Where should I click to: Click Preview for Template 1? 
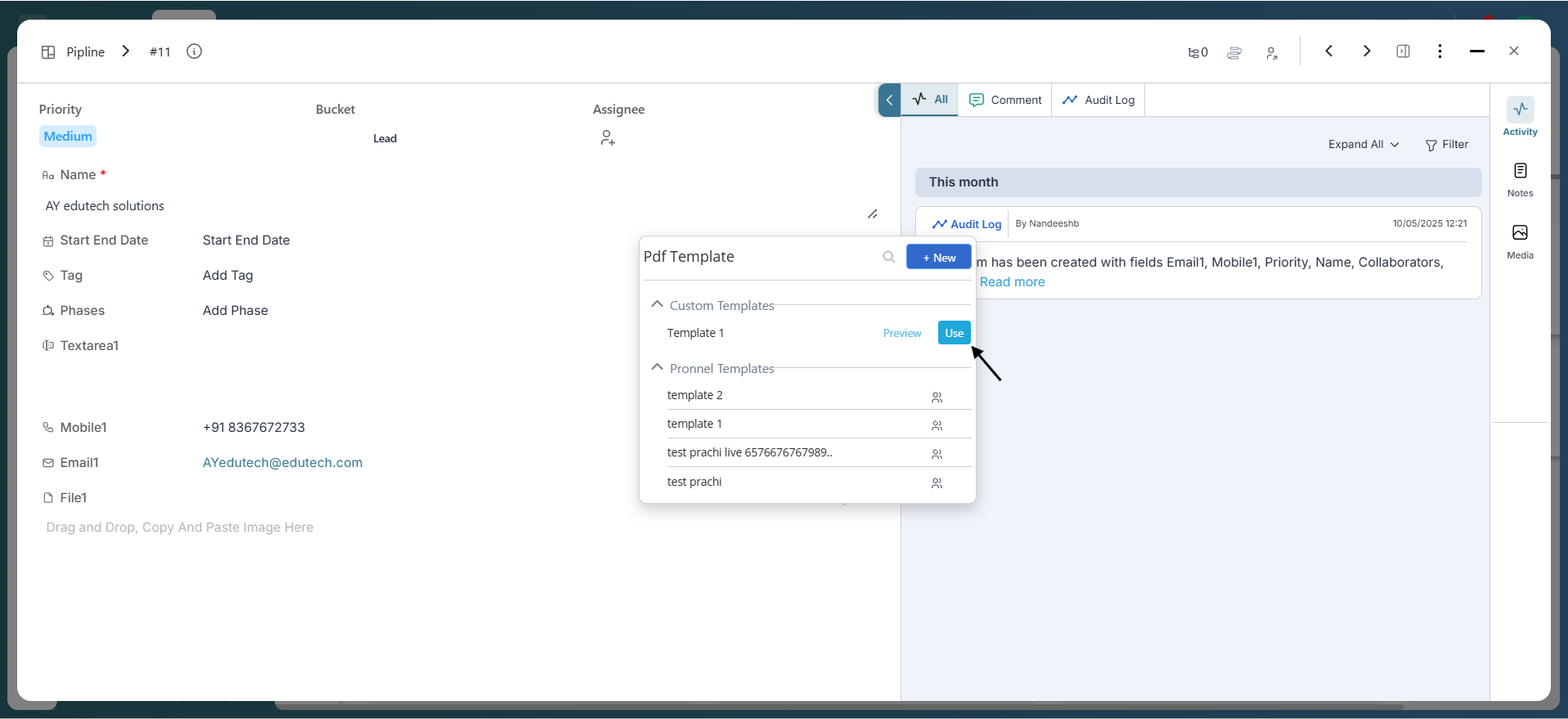click(902, 333)
